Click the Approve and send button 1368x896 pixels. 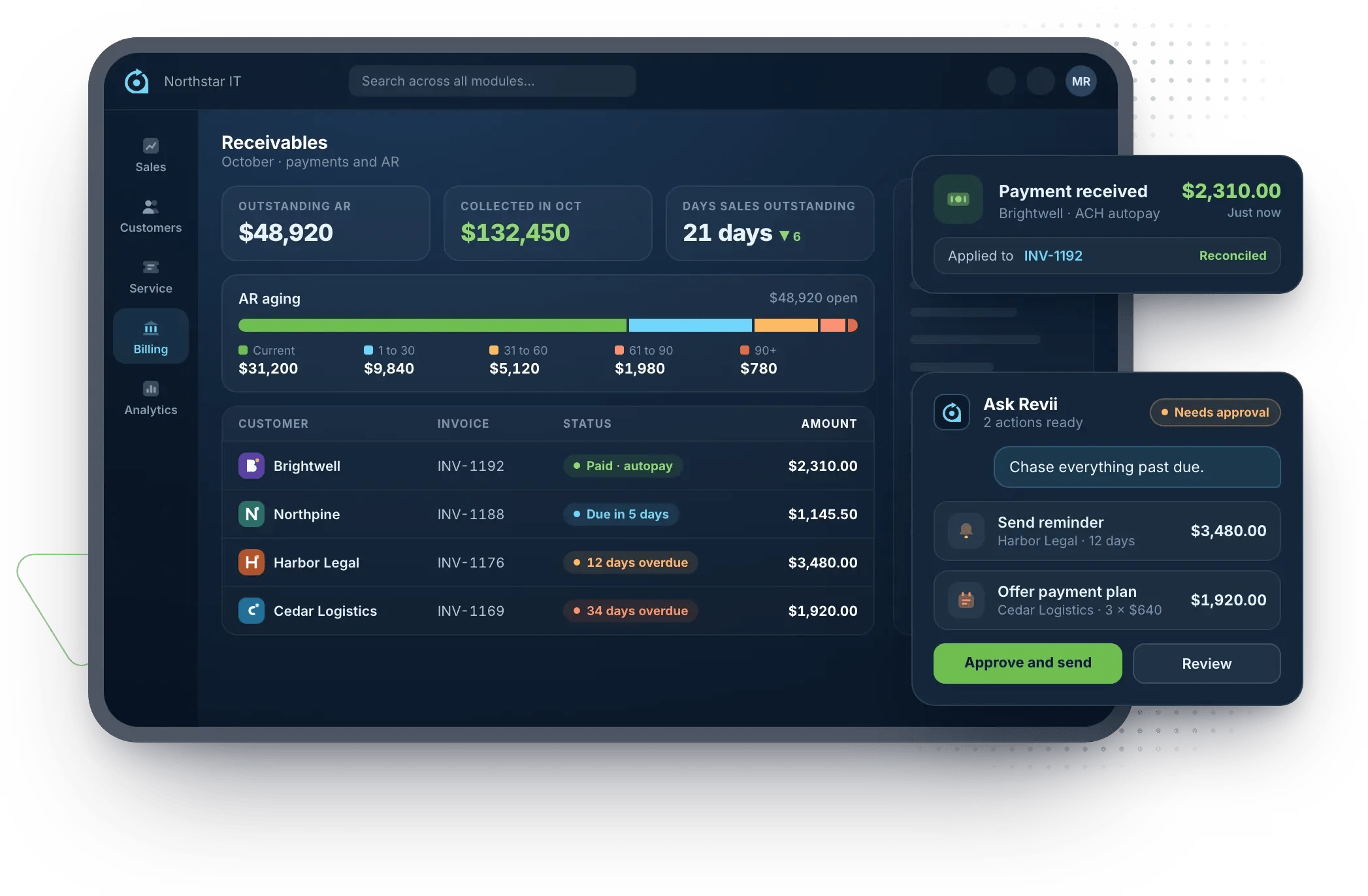(x=1028, y=664)
